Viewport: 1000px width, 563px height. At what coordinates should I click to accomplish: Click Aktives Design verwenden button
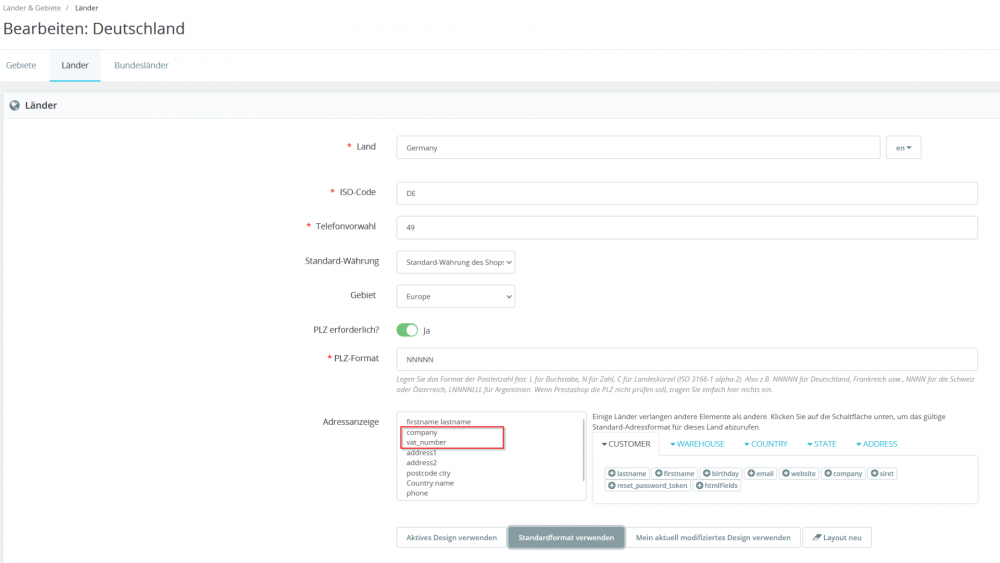coord(452,537)
